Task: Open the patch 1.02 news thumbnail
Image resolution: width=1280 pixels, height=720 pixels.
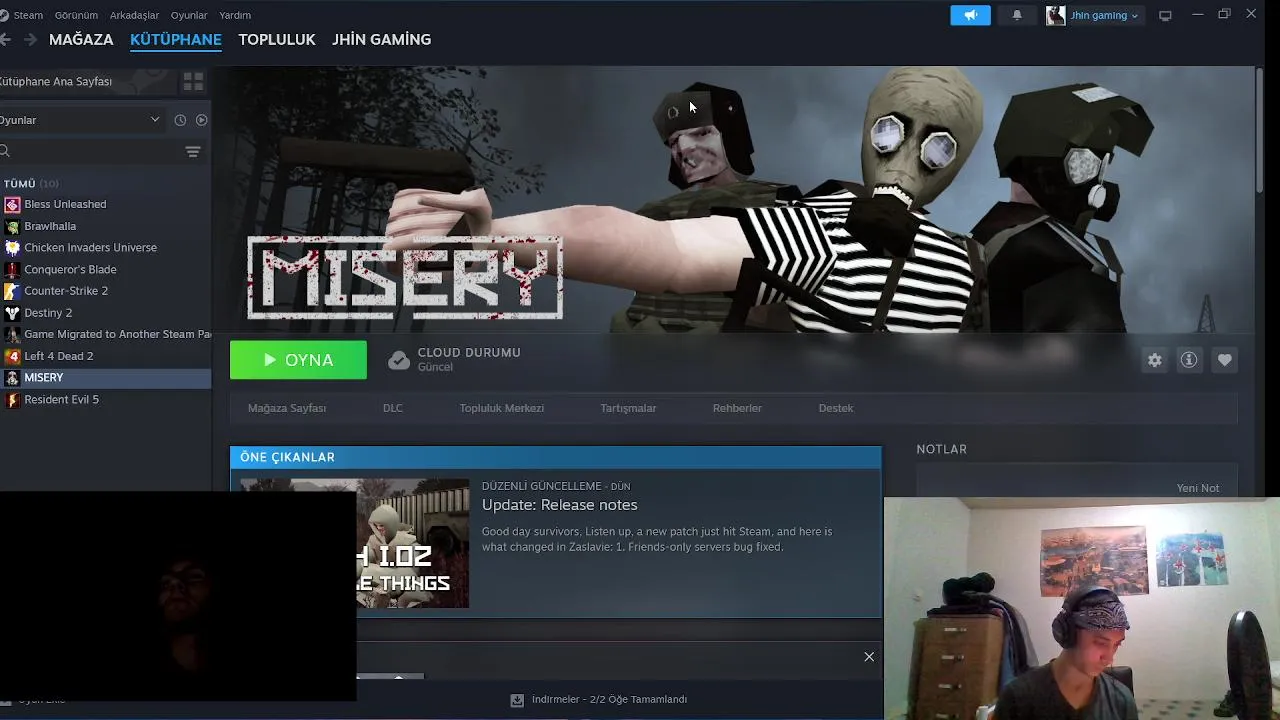Action: 412,544
